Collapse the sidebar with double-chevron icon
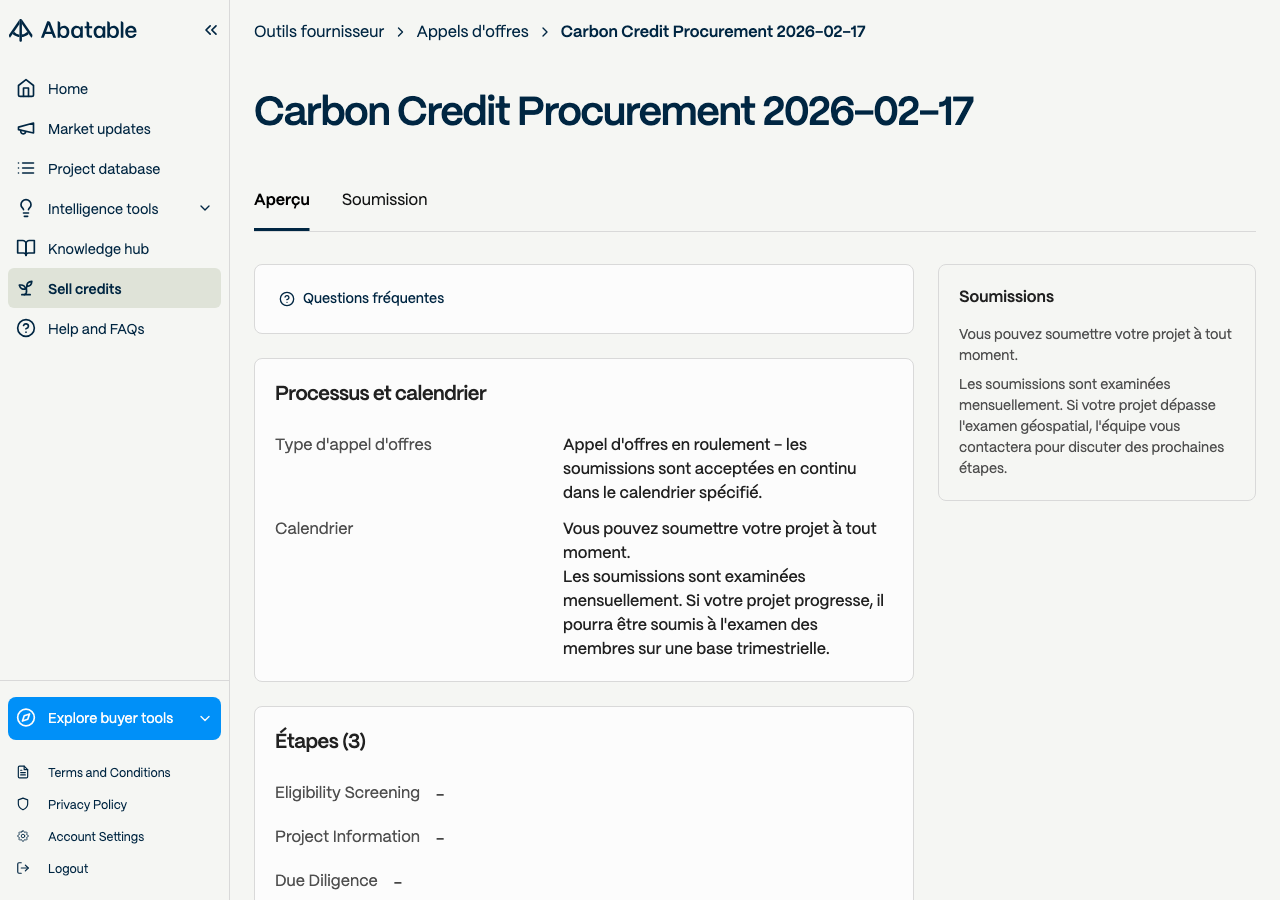 click(211, 30)
